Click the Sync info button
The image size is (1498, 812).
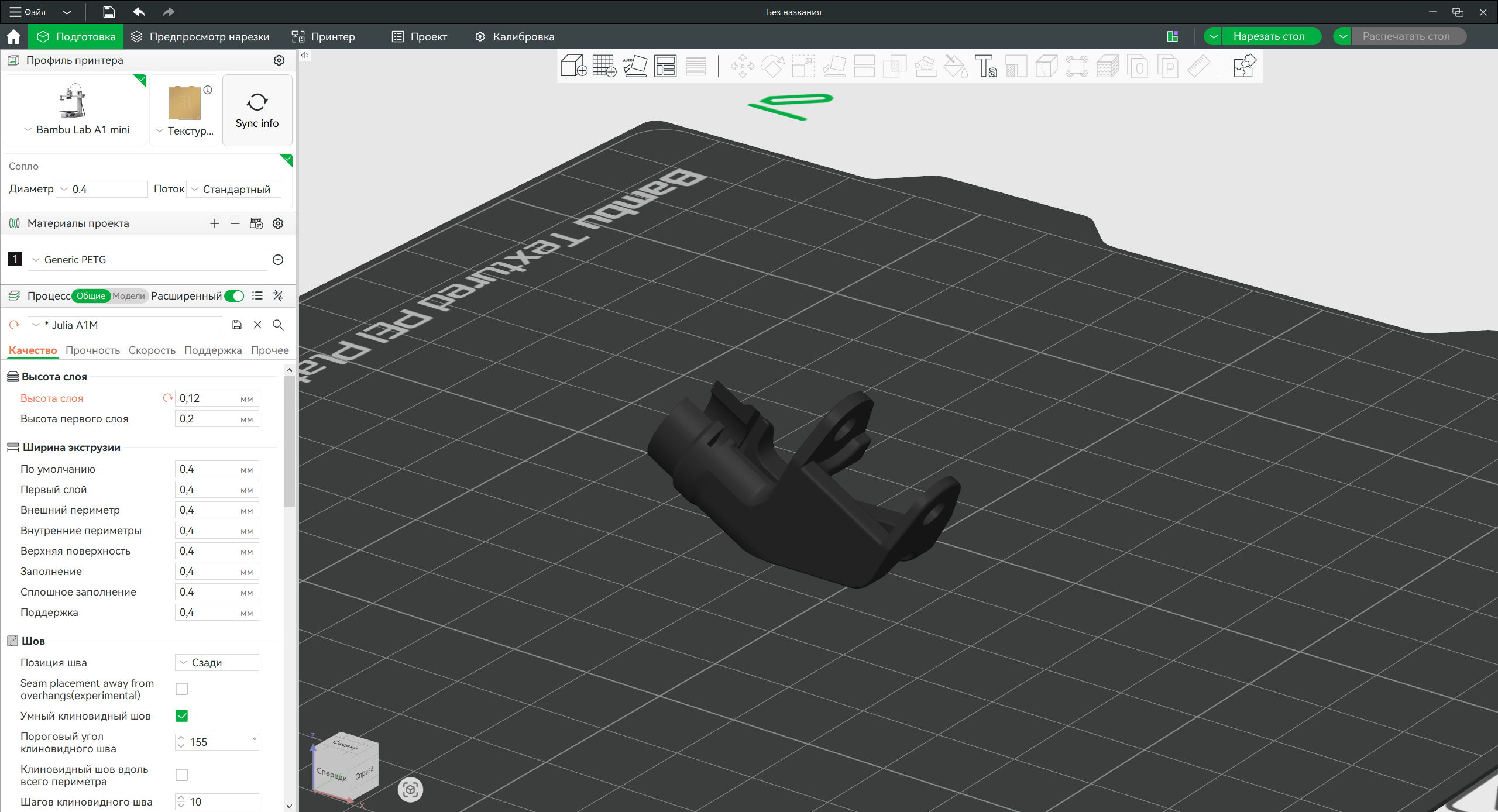click(x=257, y=110)
